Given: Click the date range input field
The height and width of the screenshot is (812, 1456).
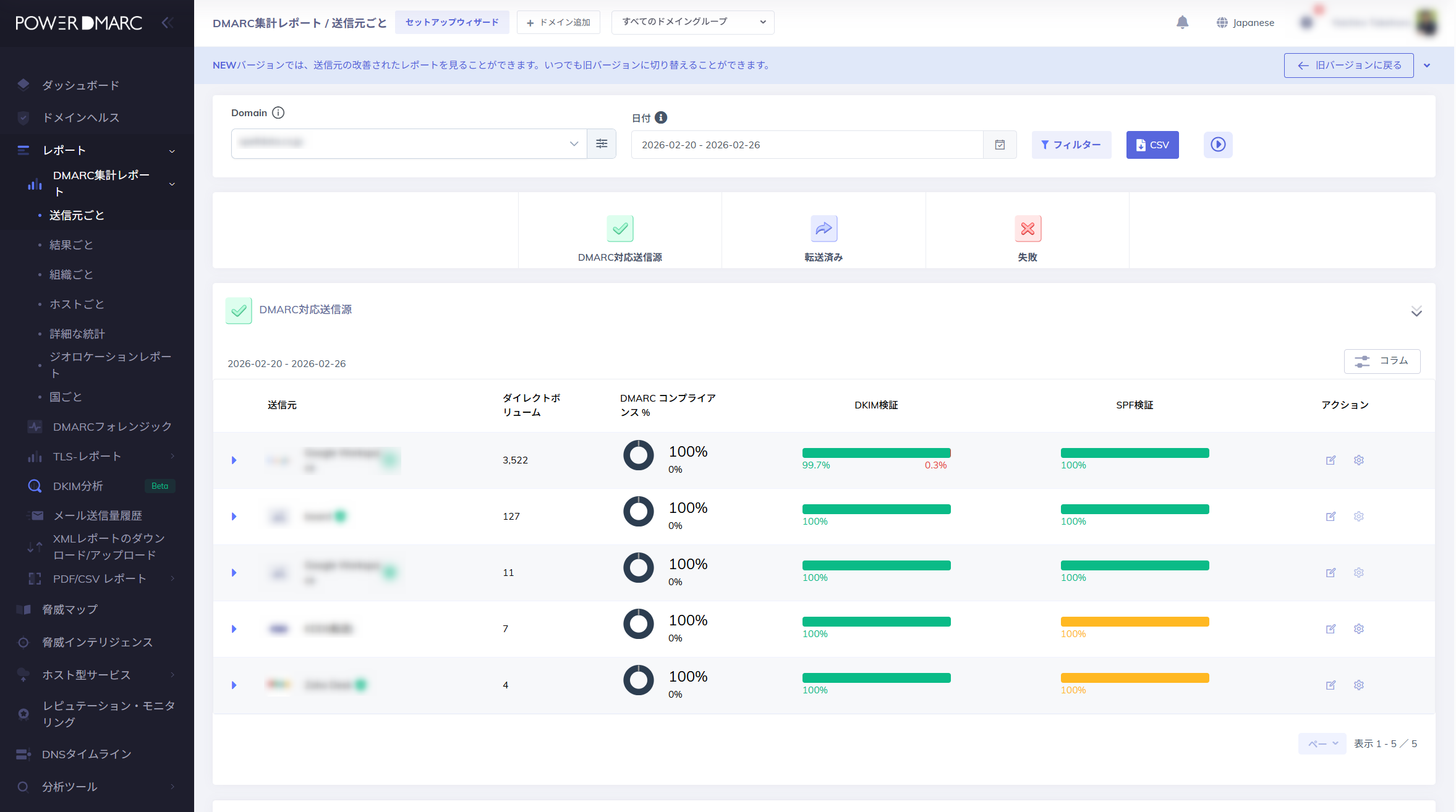Looking at the screenshot, I should tap(804, 144).
